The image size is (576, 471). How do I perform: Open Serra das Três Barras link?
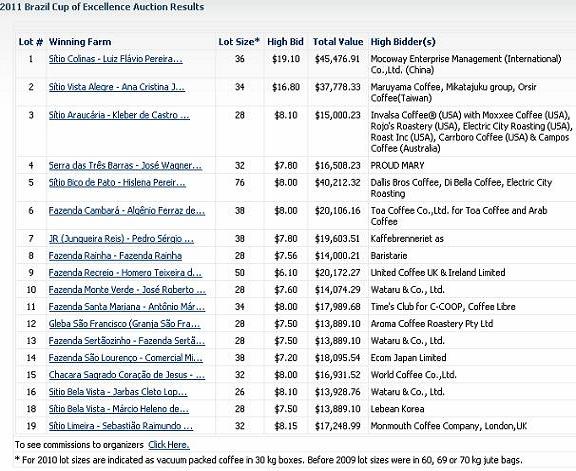click(x=125, y=166)
